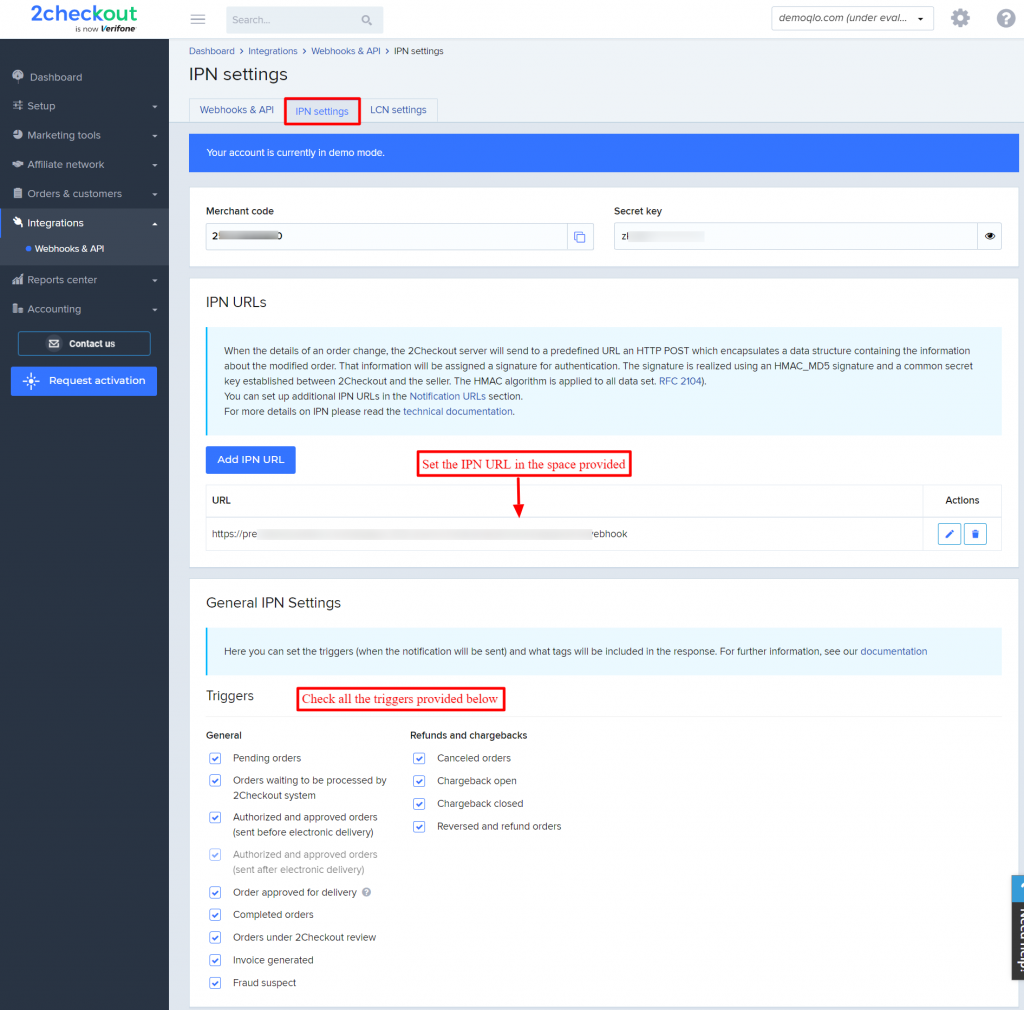The height and width of the screenshot is (1010, 1024).
Task: Toggle Completed orders checkbox
Action: [x=215, y=915]
